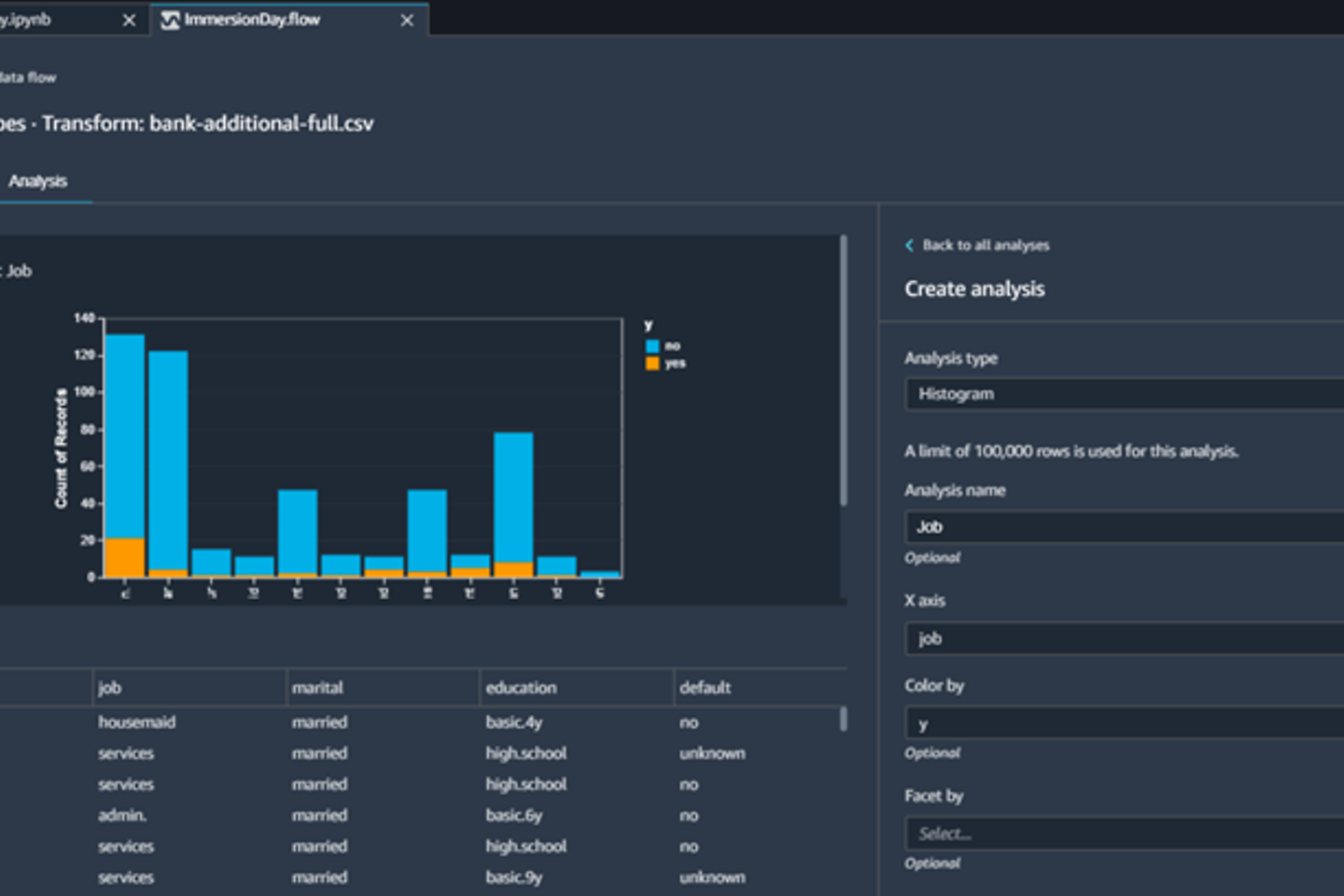
Task: Close the ImmersionDay.flow tab
Action: 407,21
